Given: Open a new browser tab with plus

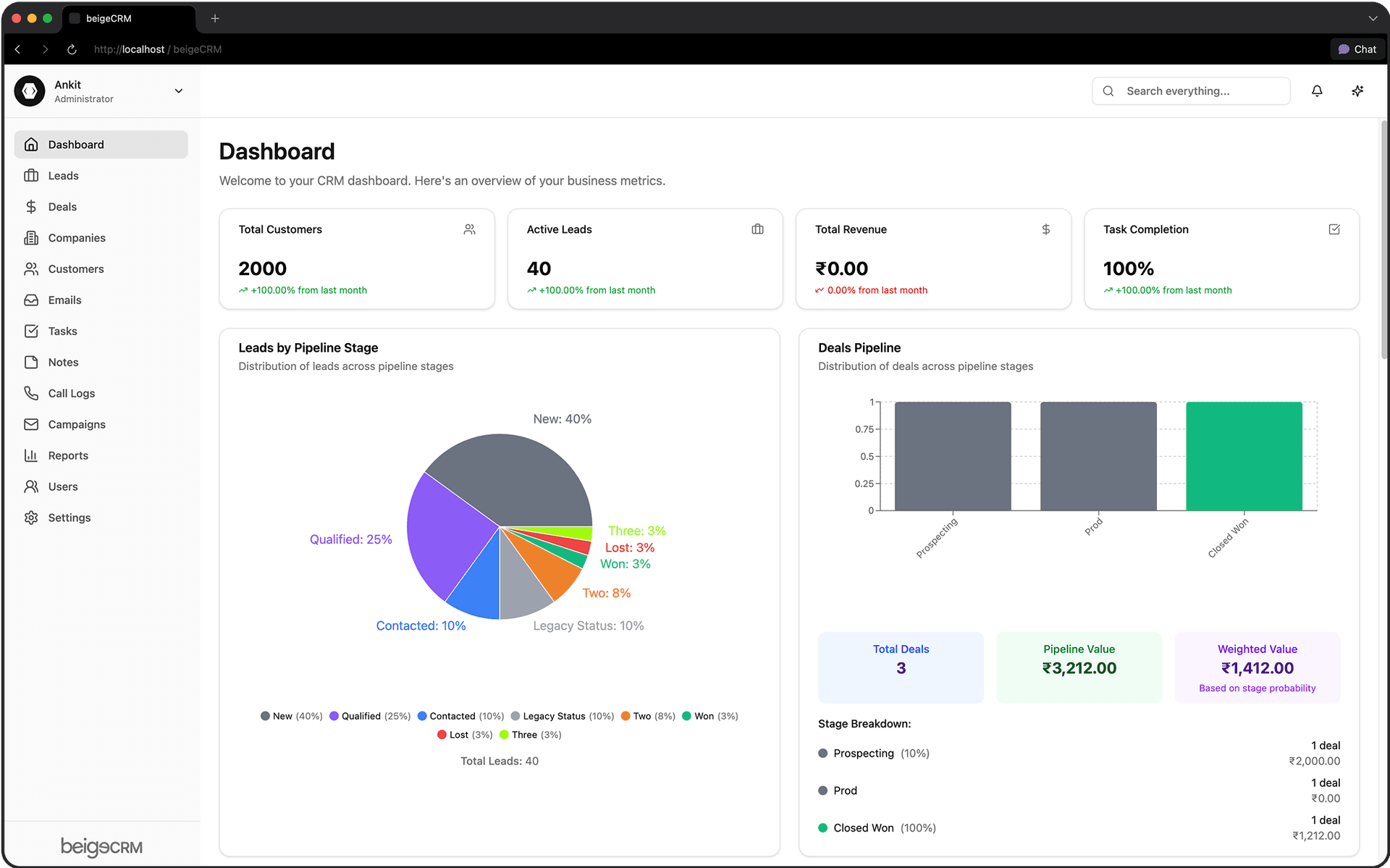Looking at the screenshot, I should click(215, 18).
